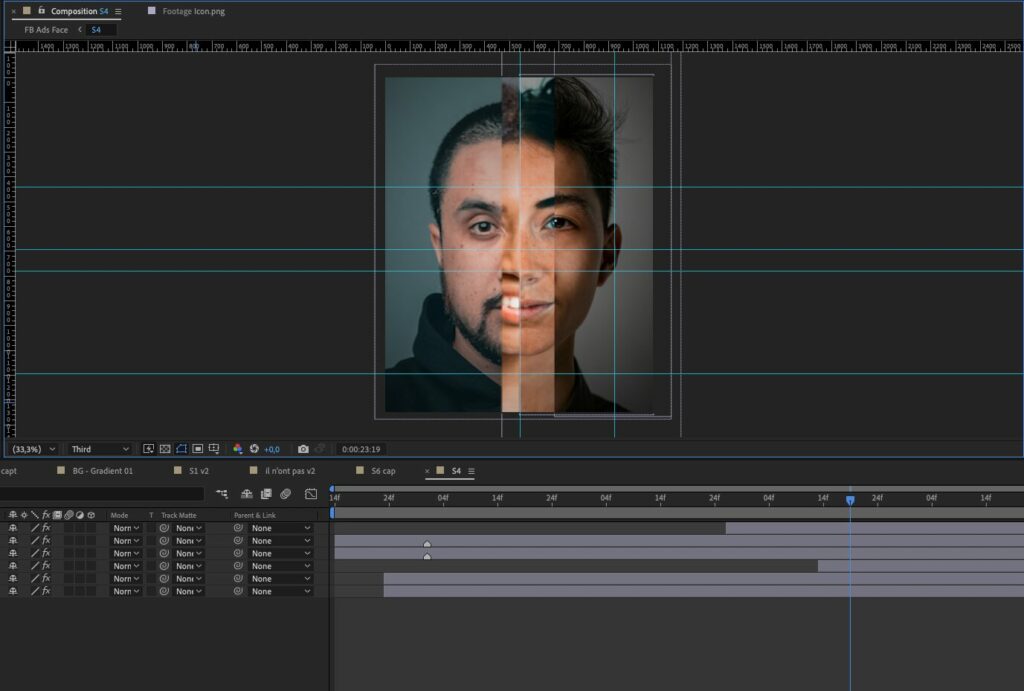The height and width of the screenshot is (691, 1024).
Task: Open the Footage Icon.png viewer tab
Action: [193, 11]
